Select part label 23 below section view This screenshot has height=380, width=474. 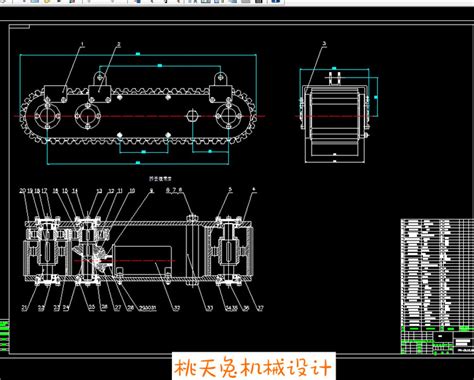(x=57, y=308)
